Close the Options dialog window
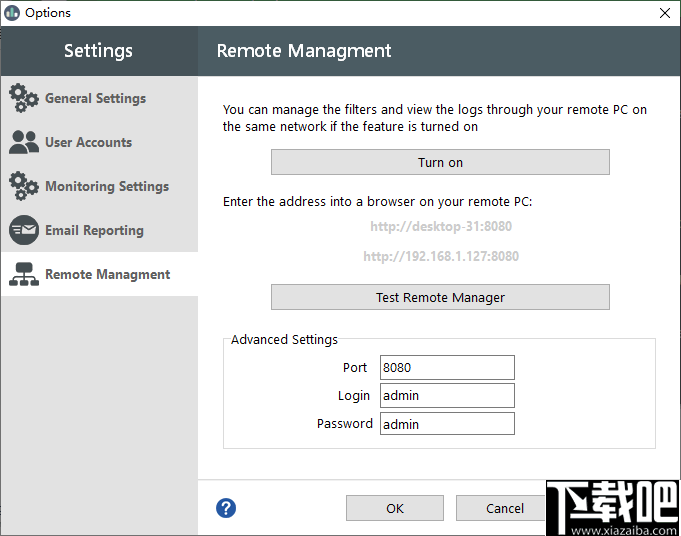The width and height of the screenshot is (681, 536). 664,13
